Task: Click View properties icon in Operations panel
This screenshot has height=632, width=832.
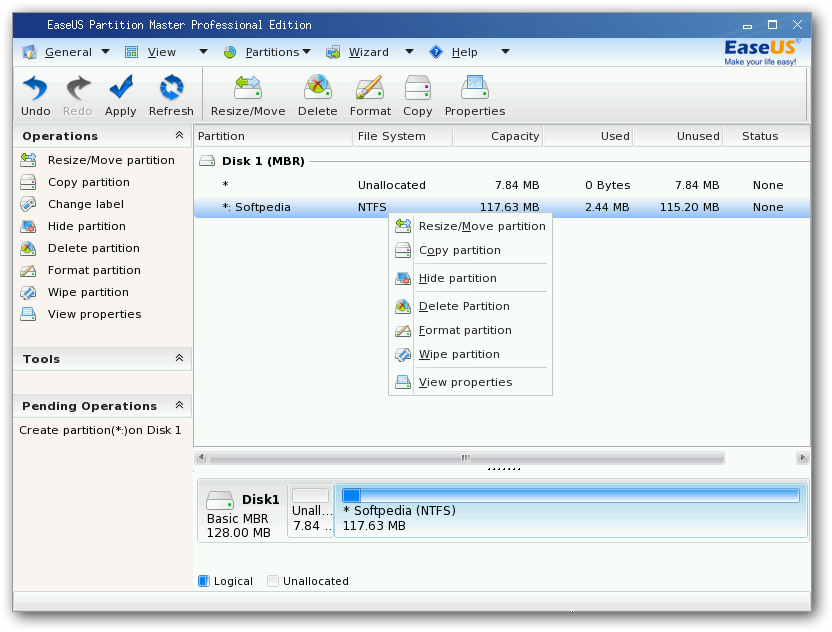Action: tap(28, 314)
